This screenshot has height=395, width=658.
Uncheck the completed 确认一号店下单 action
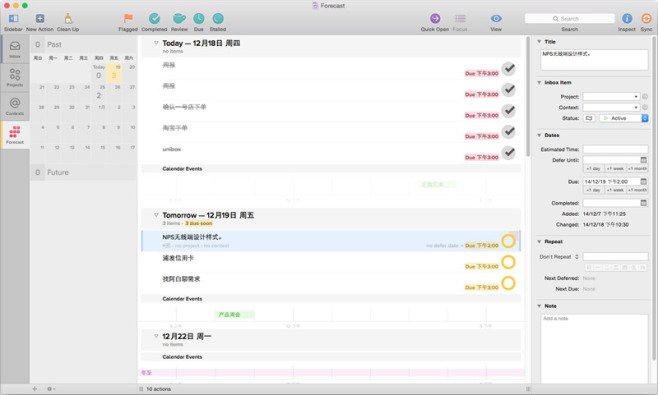(509, 110)
